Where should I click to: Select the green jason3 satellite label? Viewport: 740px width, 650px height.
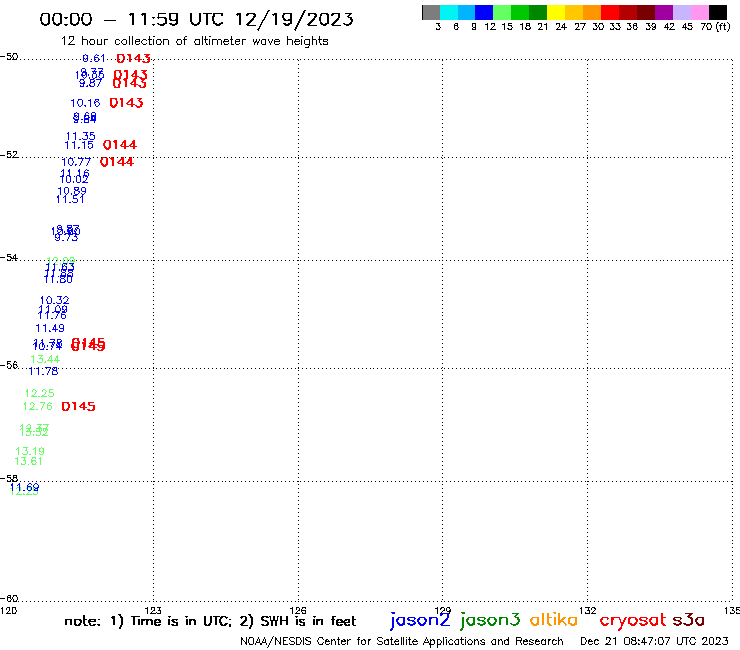[x=490, y=620]
